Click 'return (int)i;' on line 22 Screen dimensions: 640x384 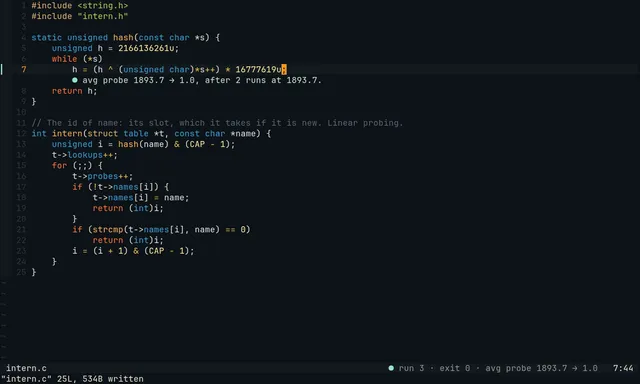pyautogui.click(x=128, y=240)
